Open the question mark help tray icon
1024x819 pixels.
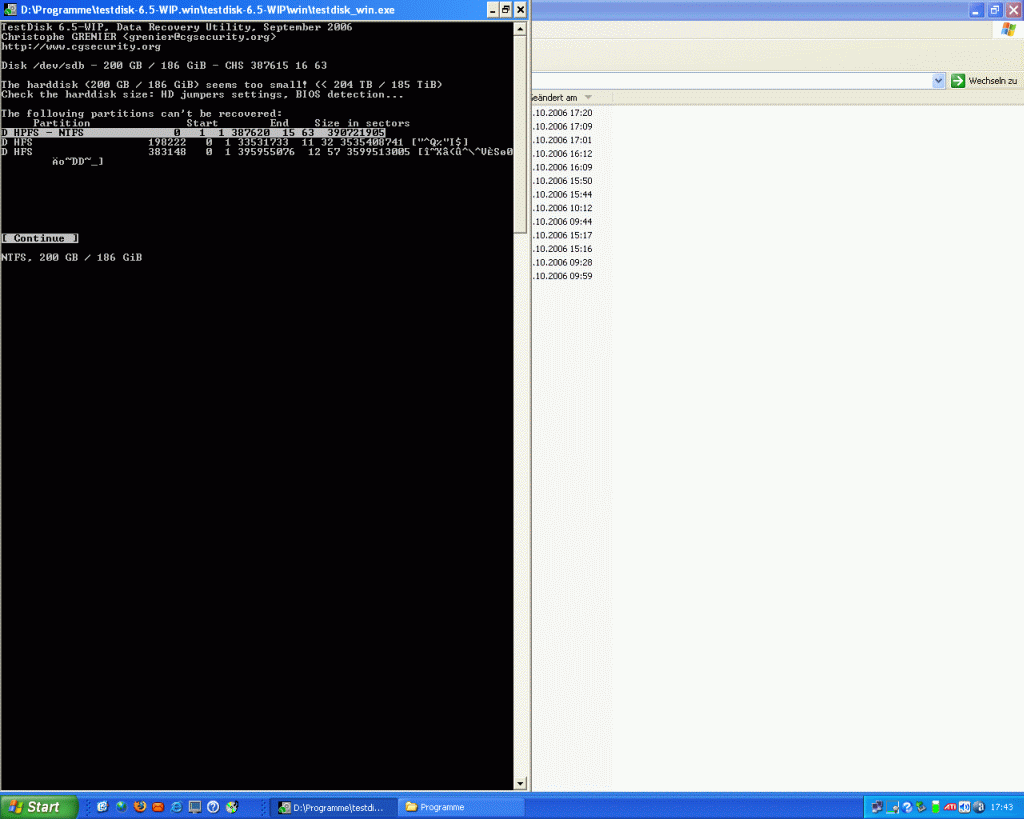(906, 807)
